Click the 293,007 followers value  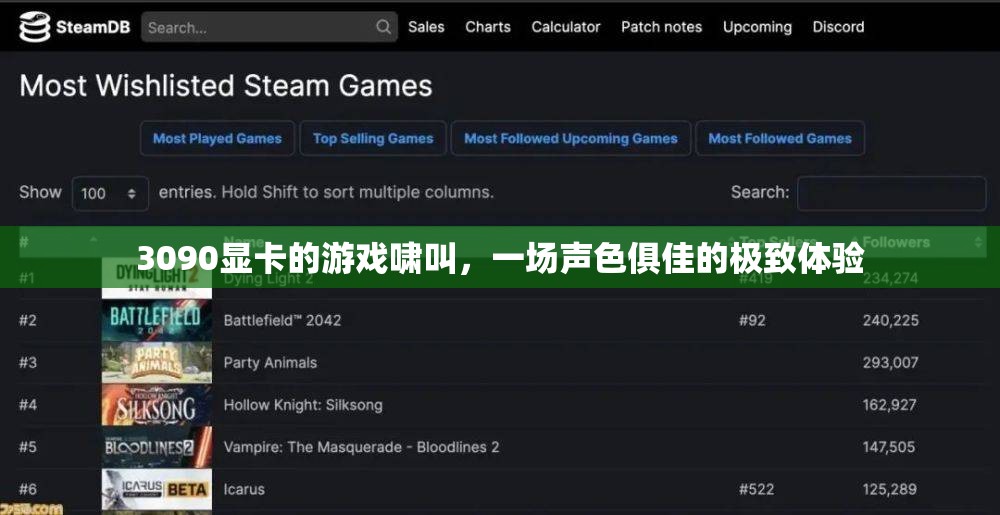click(x=890, y=363)
